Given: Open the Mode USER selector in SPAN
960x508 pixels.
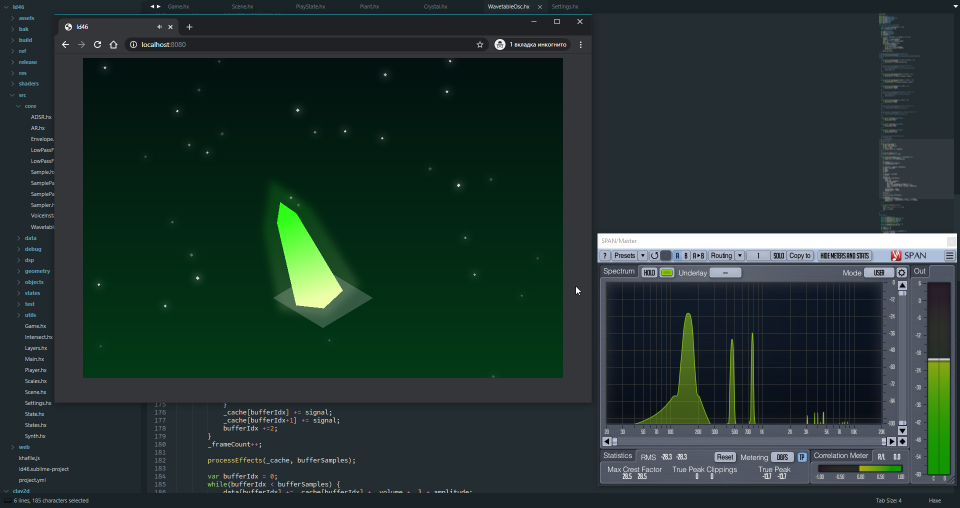Looking at the screenshot, I should pyautogui.click(x=879, y=273).
